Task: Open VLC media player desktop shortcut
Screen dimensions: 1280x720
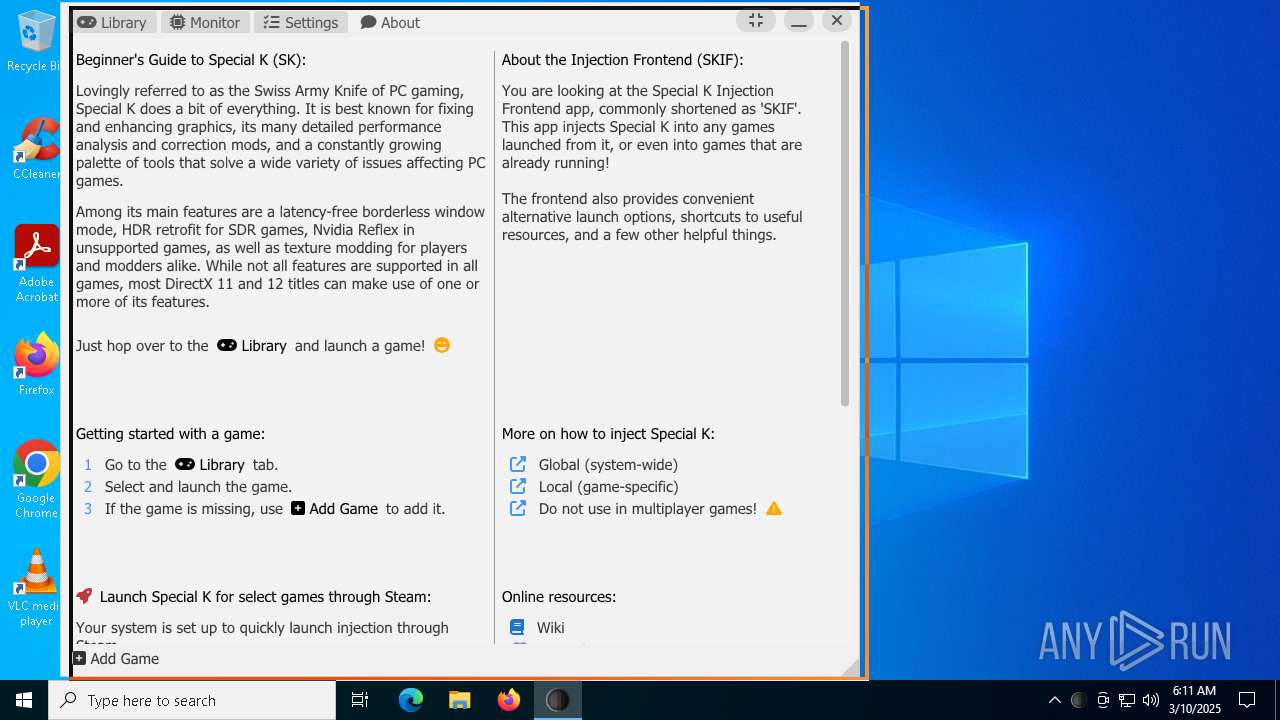Action: (36, 588)
